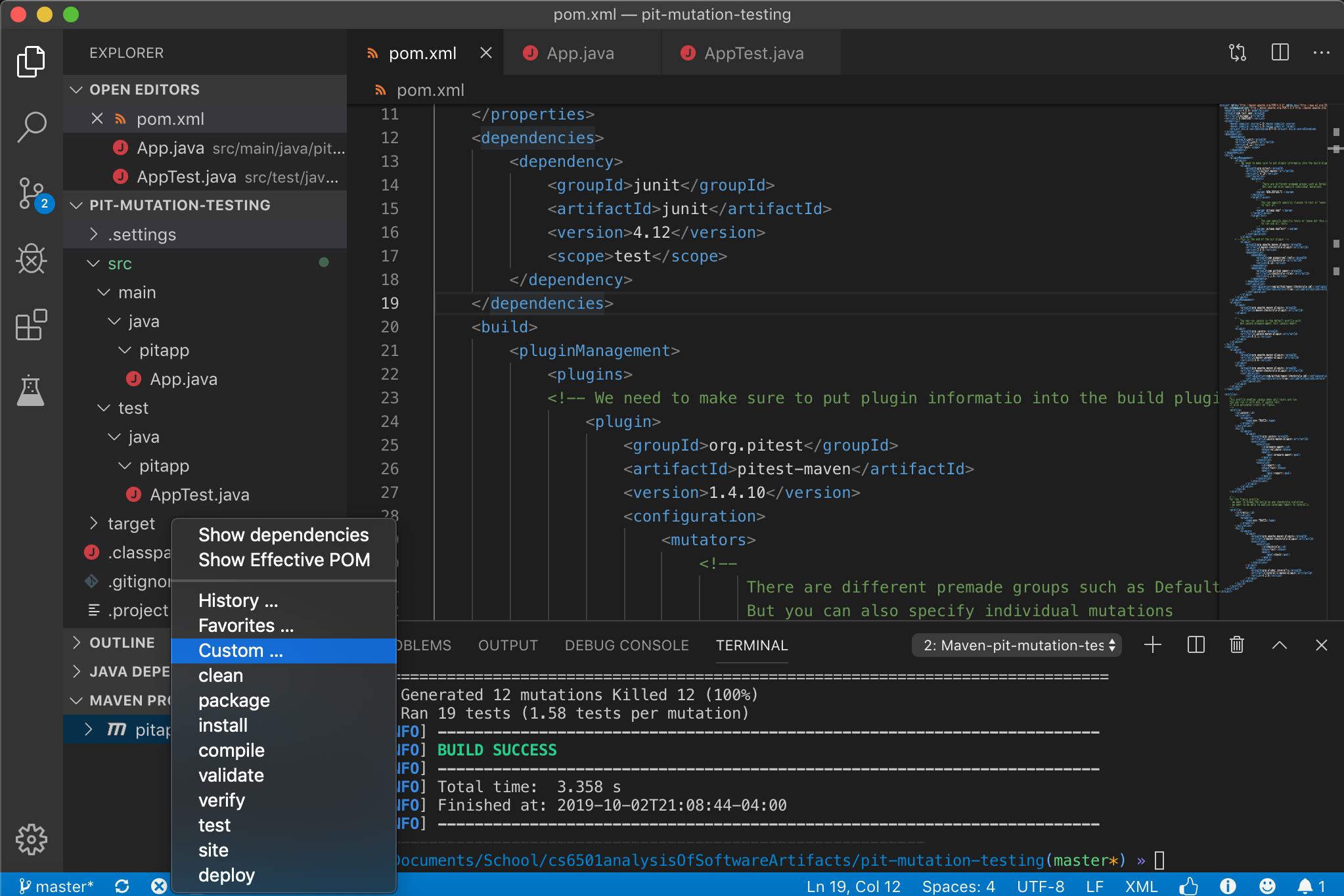The width and height of the screenshot is (1344, 896).
Task: Expand the OUTLINE section
Action: (x=122, y=642)
